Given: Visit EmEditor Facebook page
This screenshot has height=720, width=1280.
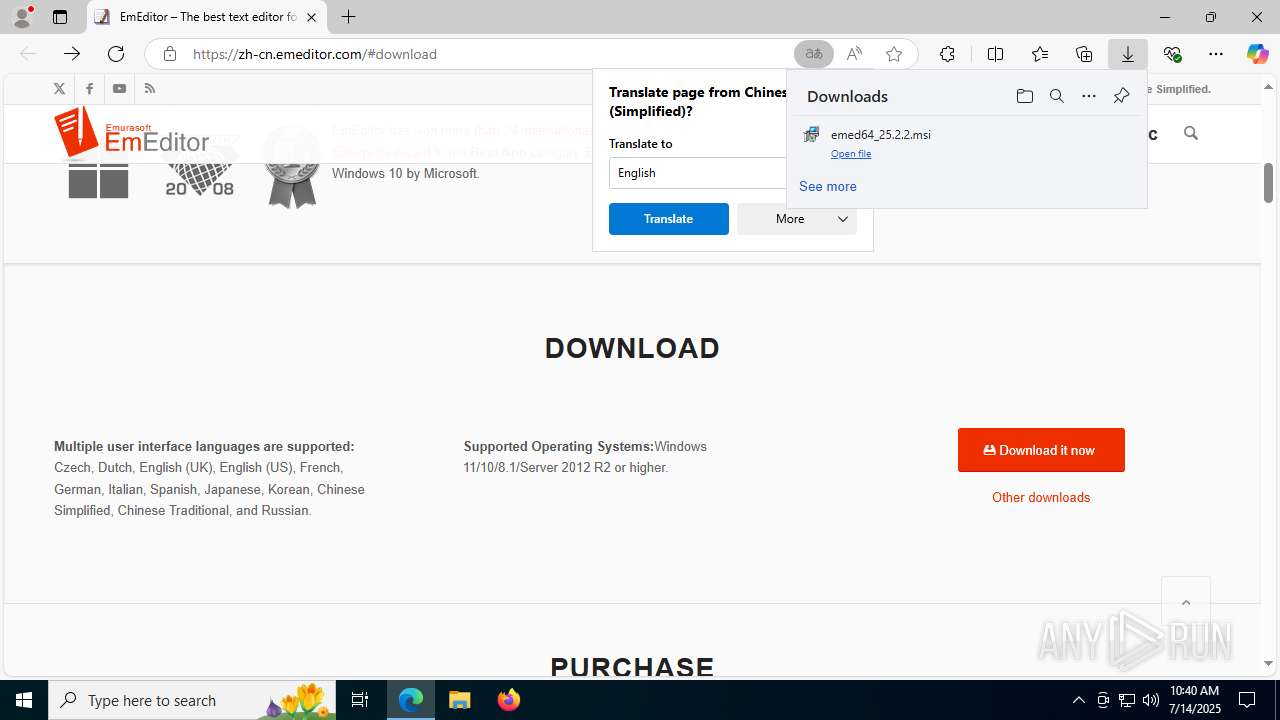Looking at the screenshot, I should pos(89,89).
